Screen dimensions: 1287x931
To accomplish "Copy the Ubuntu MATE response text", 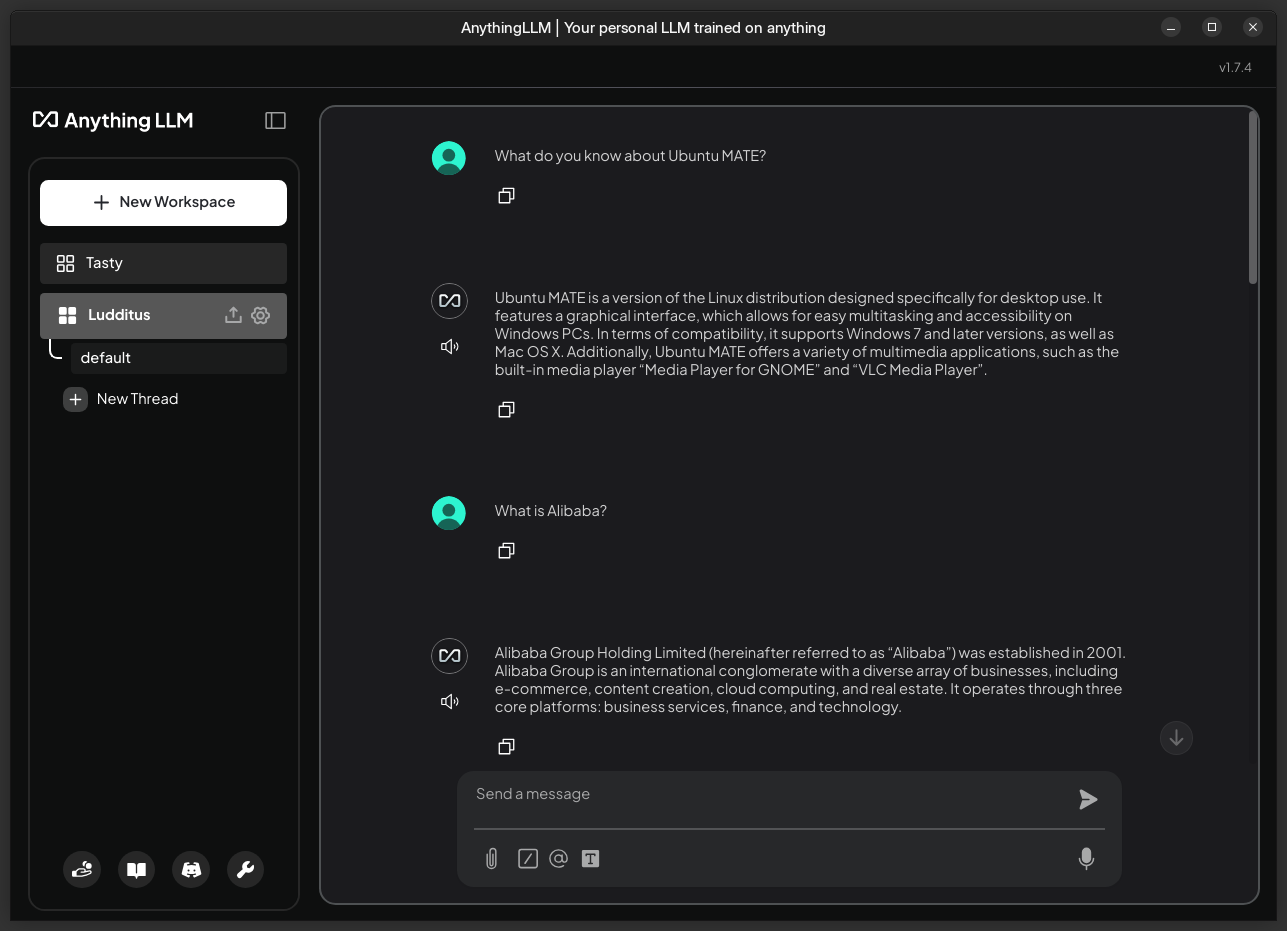I will pyautogui.click(x=506, y=410).
